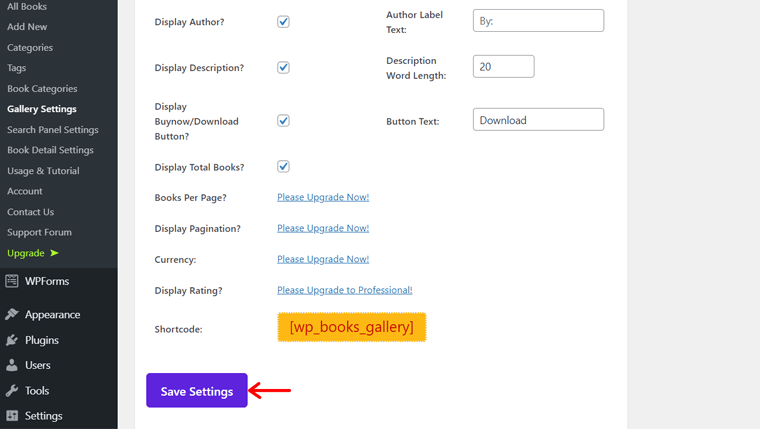
Task: Open Search Panel Settings submenu item
Action: pos(52,130)
